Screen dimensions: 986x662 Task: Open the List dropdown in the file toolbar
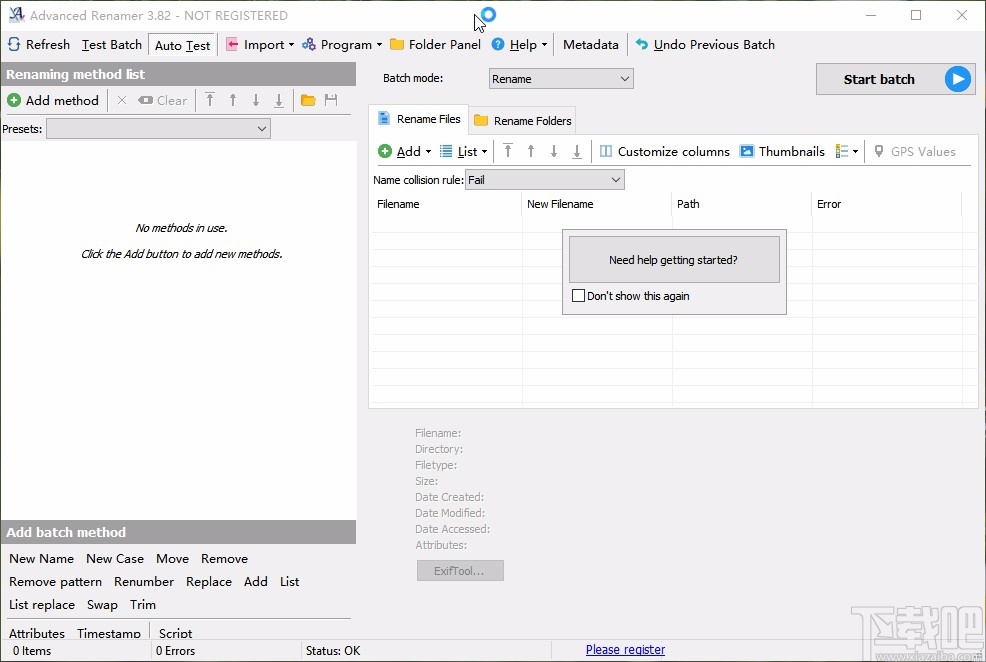[x=463, y=152]
